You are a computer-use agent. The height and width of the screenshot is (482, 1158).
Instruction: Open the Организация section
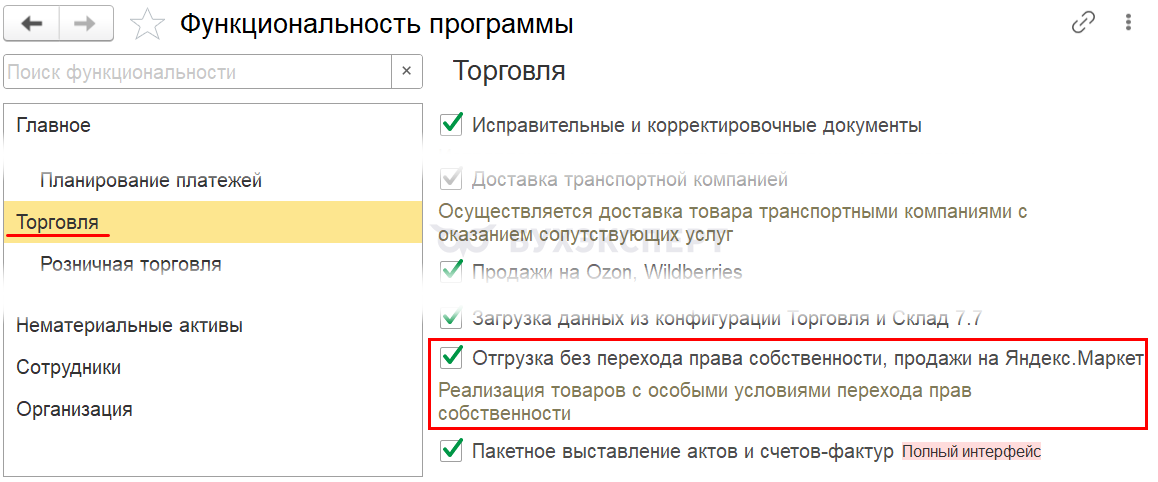coord(74,409)
